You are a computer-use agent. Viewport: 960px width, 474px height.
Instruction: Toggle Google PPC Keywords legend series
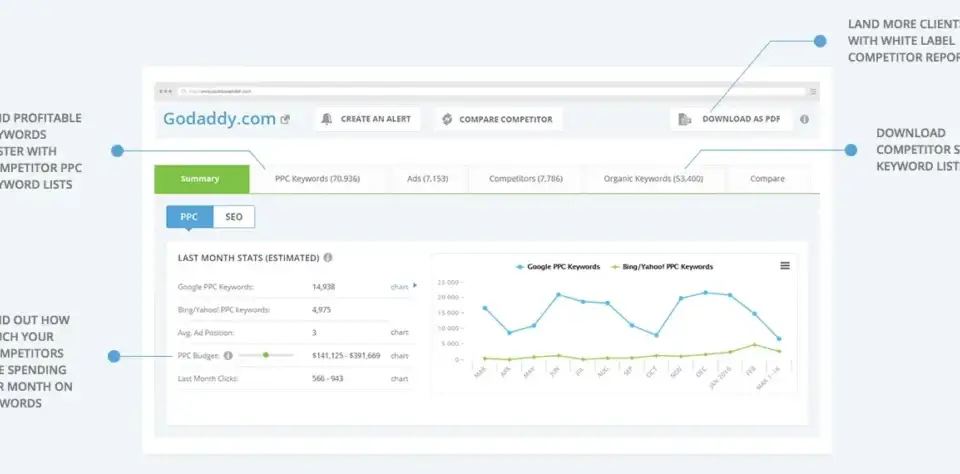tap(557, 266)
